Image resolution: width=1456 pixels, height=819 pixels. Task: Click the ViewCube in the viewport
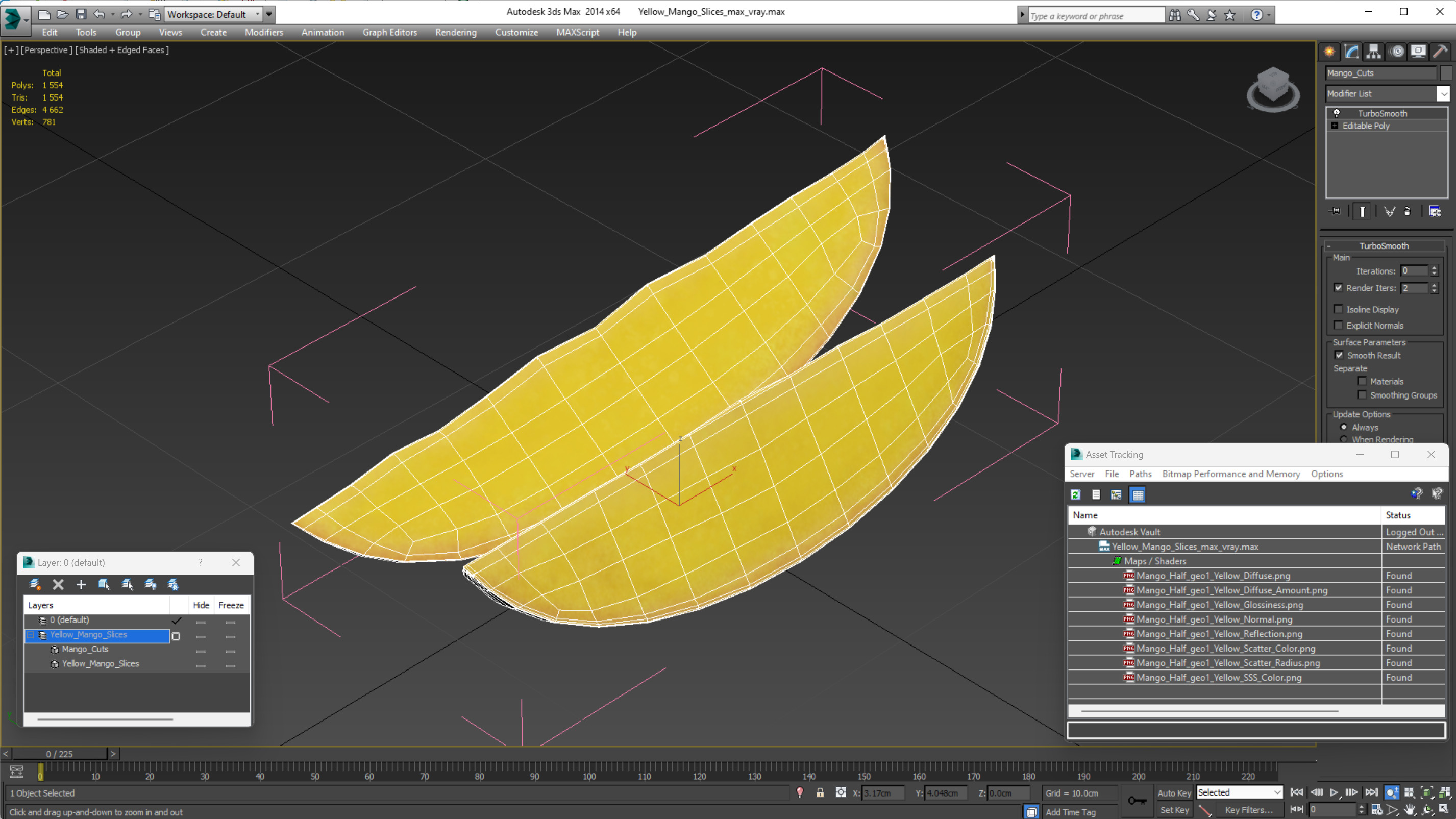(x=1273, y=89)
